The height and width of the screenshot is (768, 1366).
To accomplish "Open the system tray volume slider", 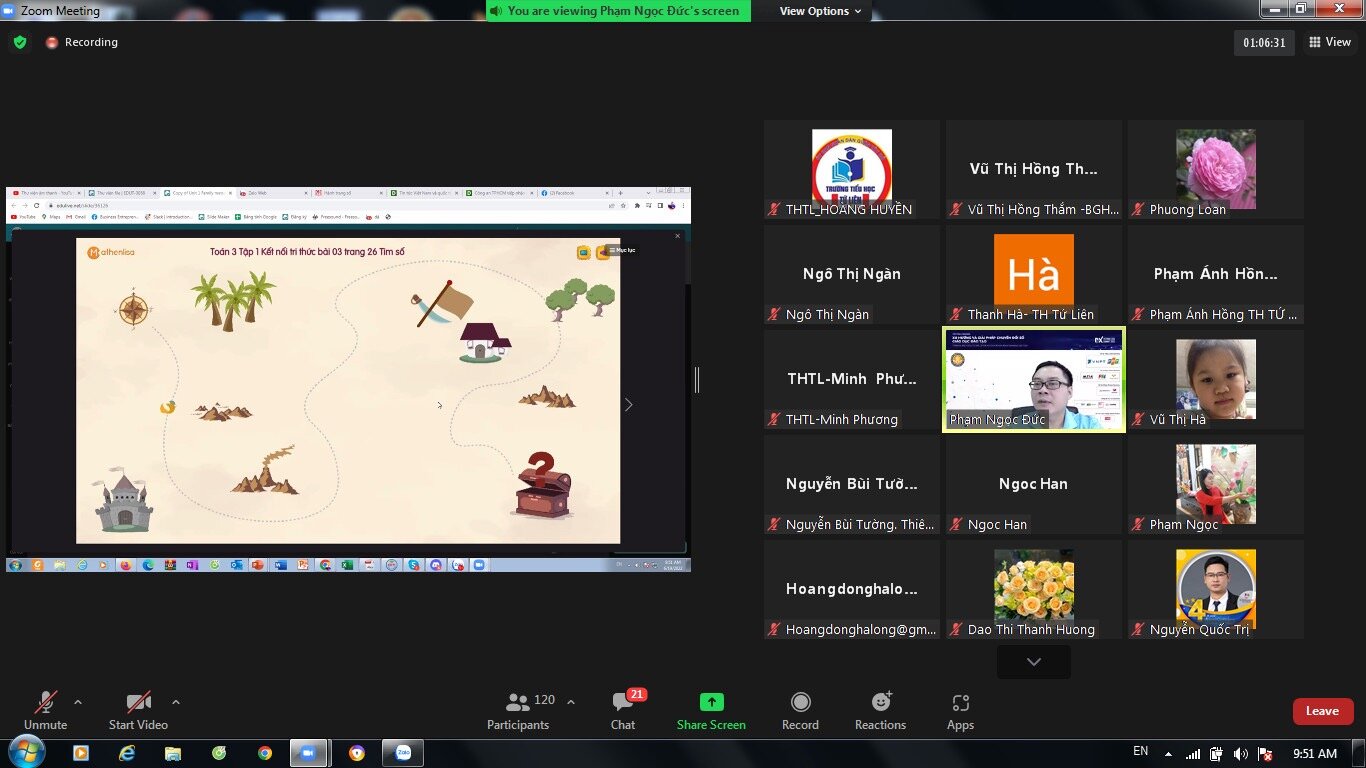I will (1241, 752).
